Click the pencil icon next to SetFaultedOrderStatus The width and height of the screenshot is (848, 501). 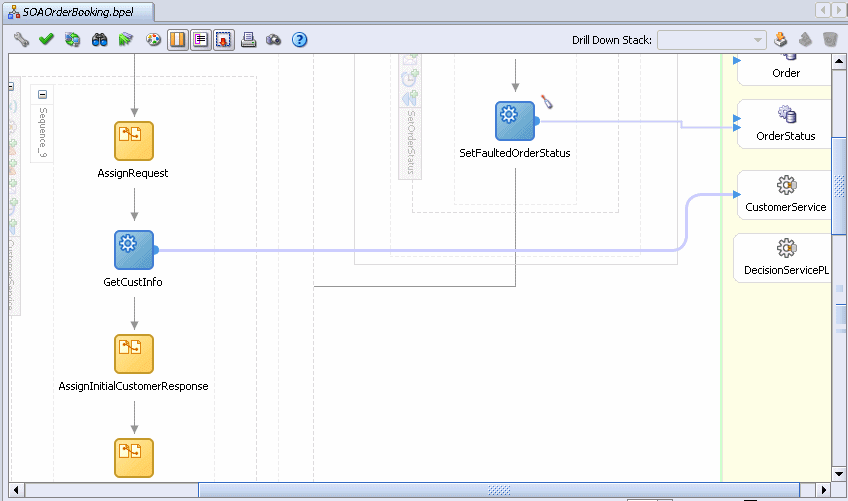click(x=547, y=102)
